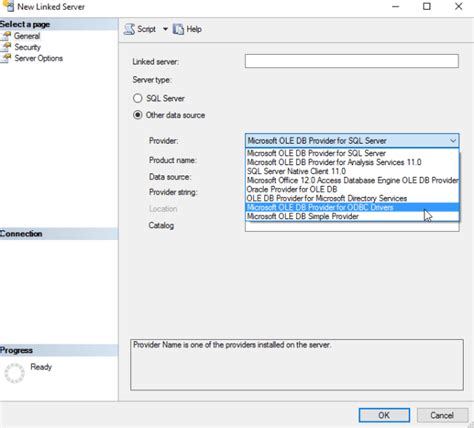474x428 pixels.
Task: Click the OK button
Action: pyautogui.click(x=384, y=415)
